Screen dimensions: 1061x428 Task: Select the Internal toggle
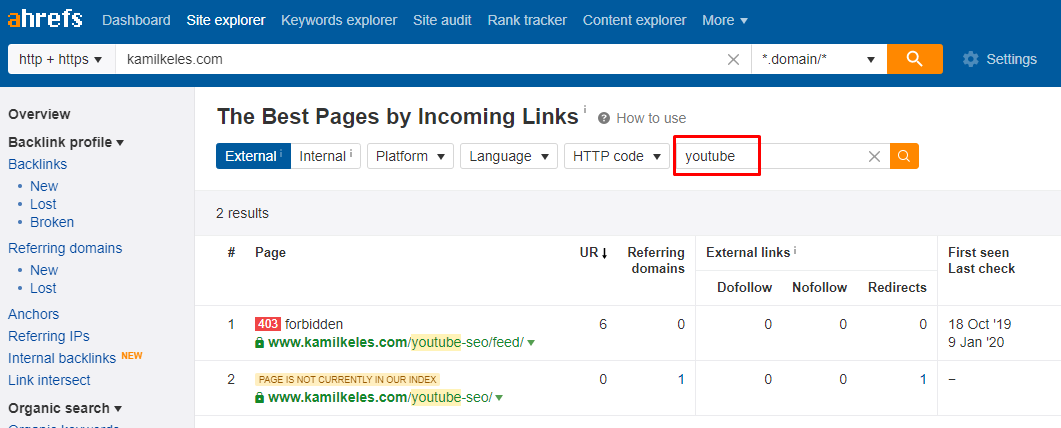click(326, 156)
